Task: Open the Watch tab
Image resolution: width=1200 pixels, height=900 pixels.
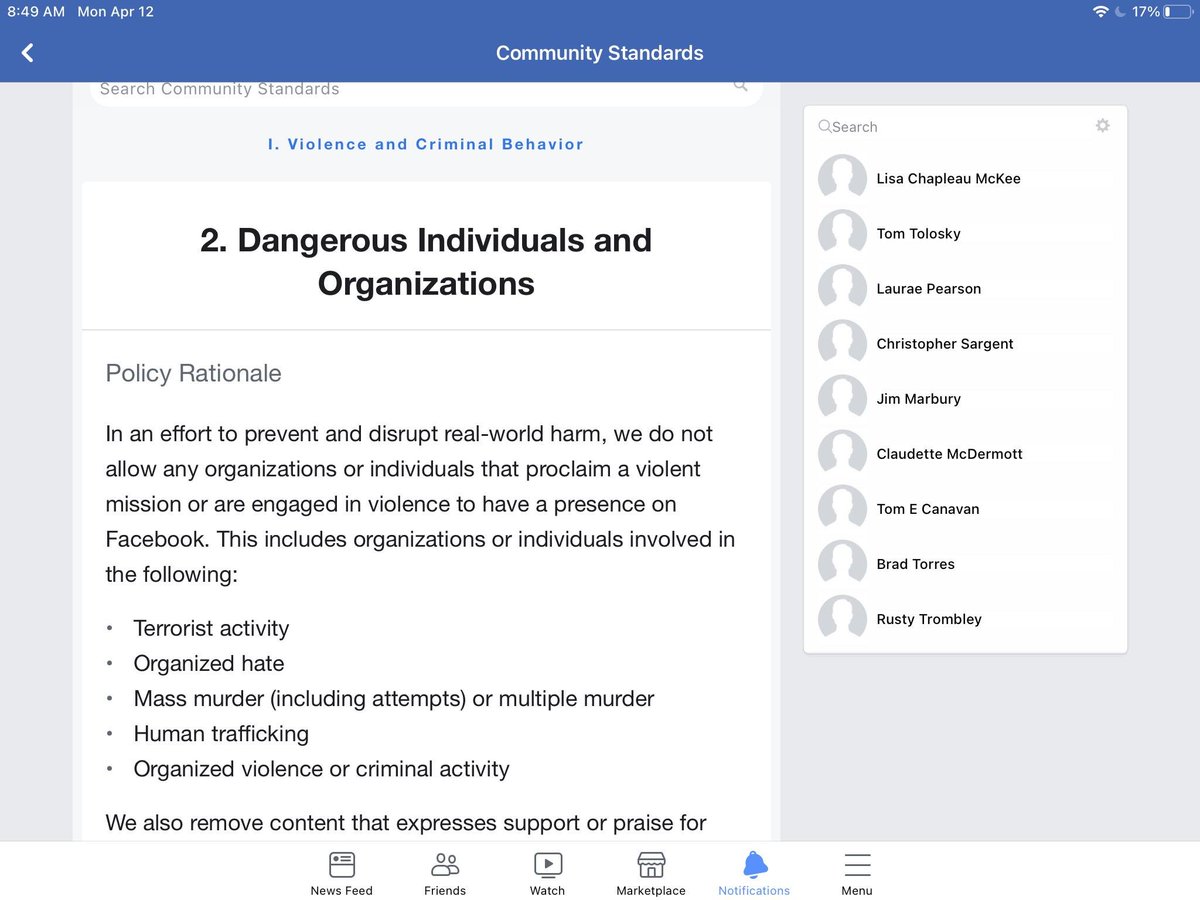Action: 547,873
